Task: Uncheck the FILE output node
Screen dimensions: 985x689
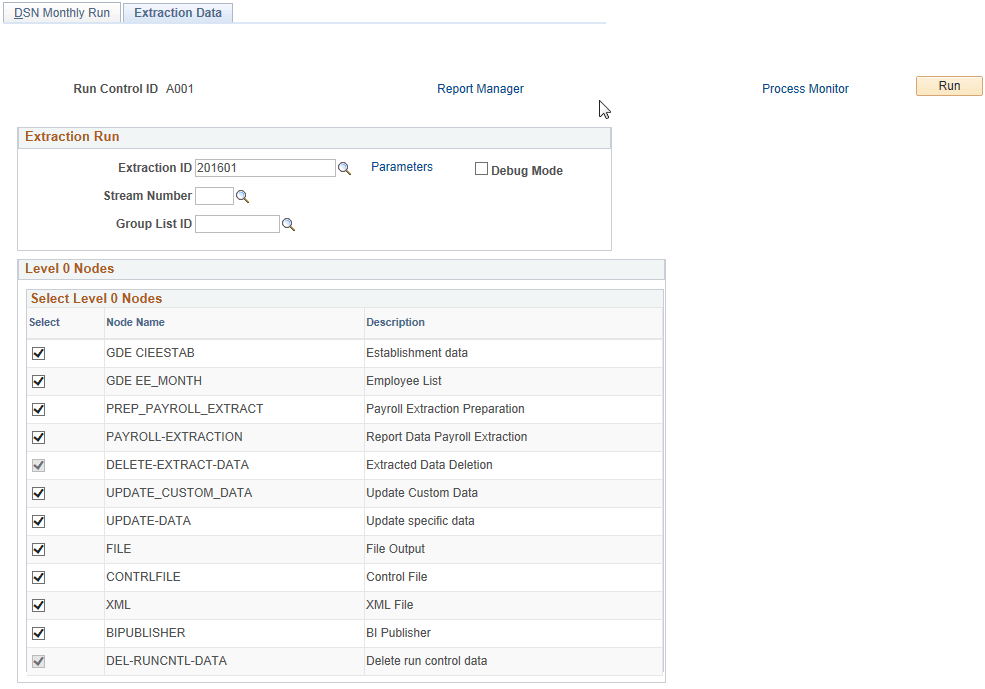Action: click(x=38, y=549)
